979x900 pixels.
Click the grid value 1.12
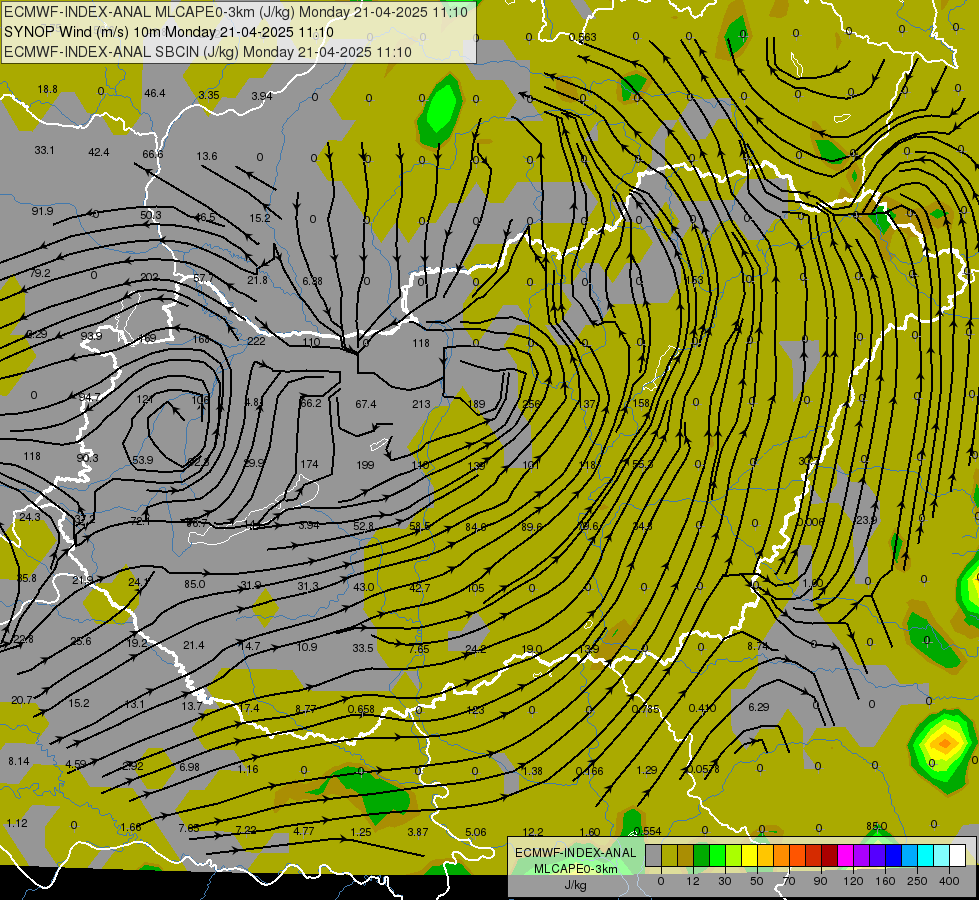tap(17, 823)
